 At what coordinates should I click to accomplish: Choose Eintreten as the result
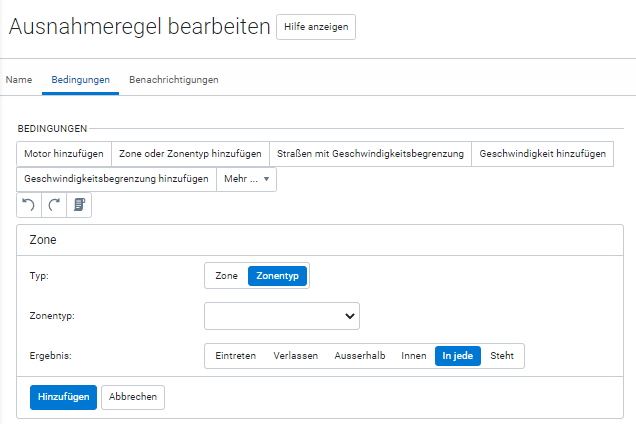coord(235,356)
